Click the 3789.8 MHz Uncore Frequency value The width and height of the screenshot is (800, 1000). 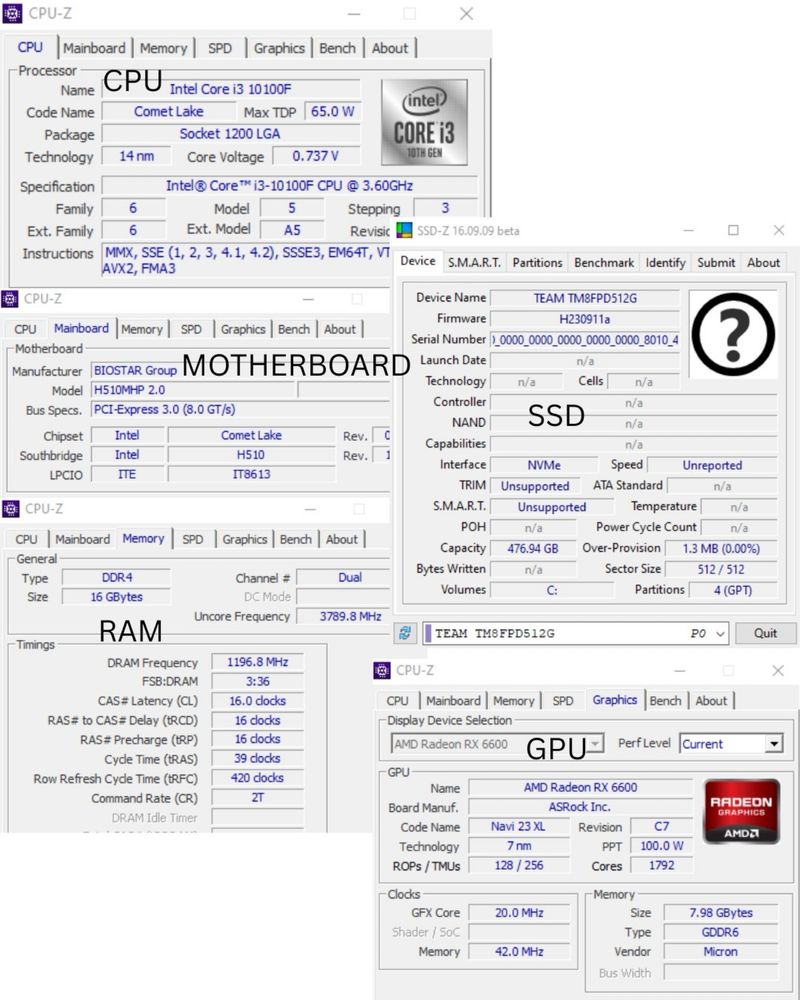[x=345, y=616]
